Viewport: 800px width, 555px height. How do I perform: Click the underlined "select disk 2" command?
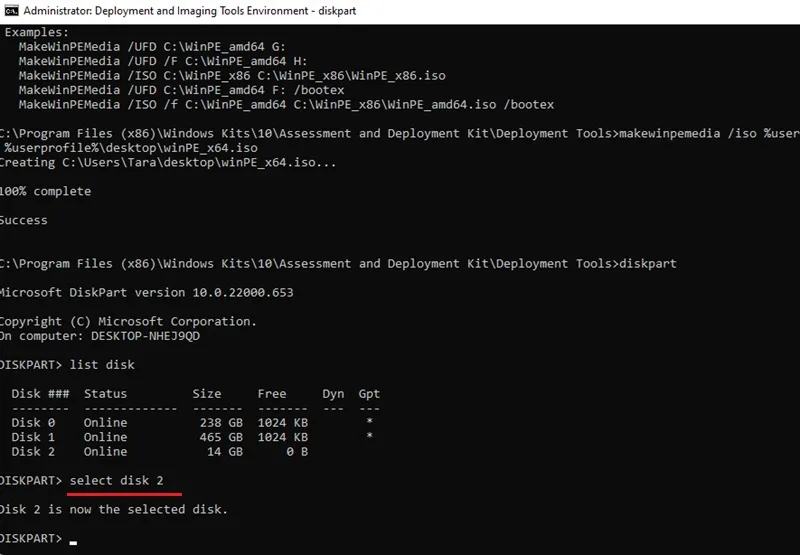(x=116, y=481)
